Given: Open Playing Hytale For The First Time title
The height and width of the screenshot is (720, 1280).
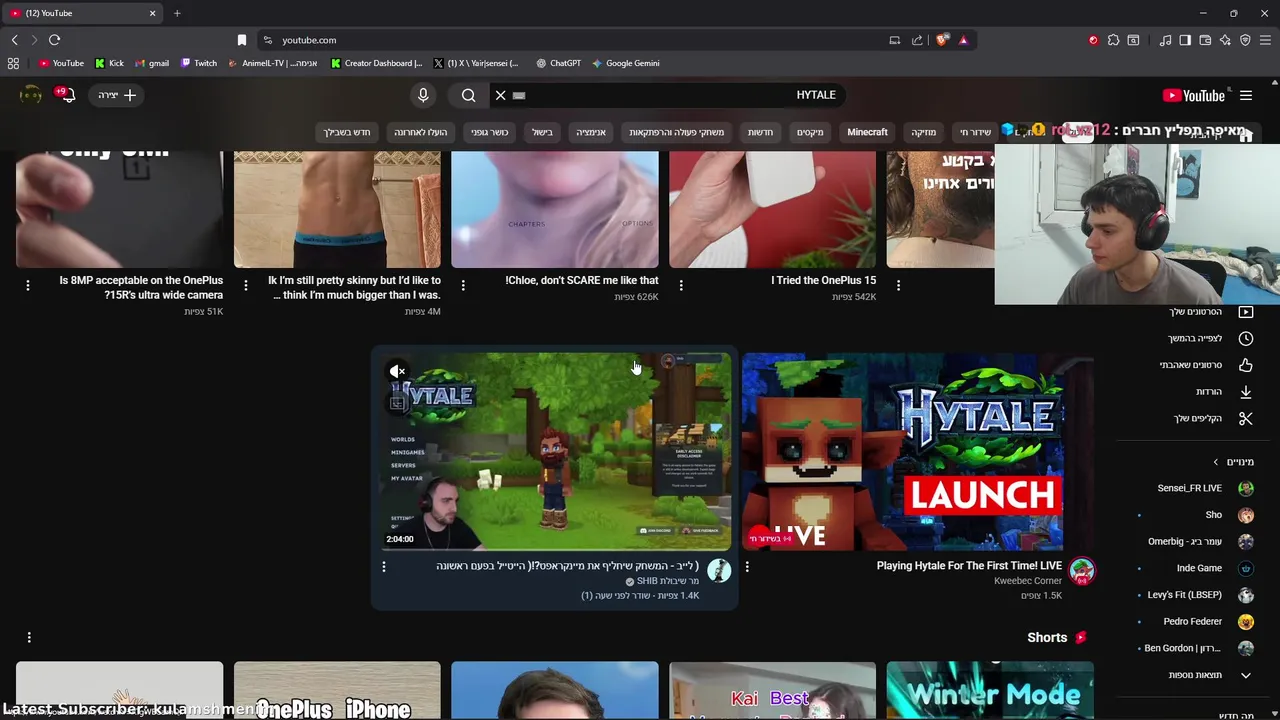Looking at the screenshot, I should click(969, 566).
